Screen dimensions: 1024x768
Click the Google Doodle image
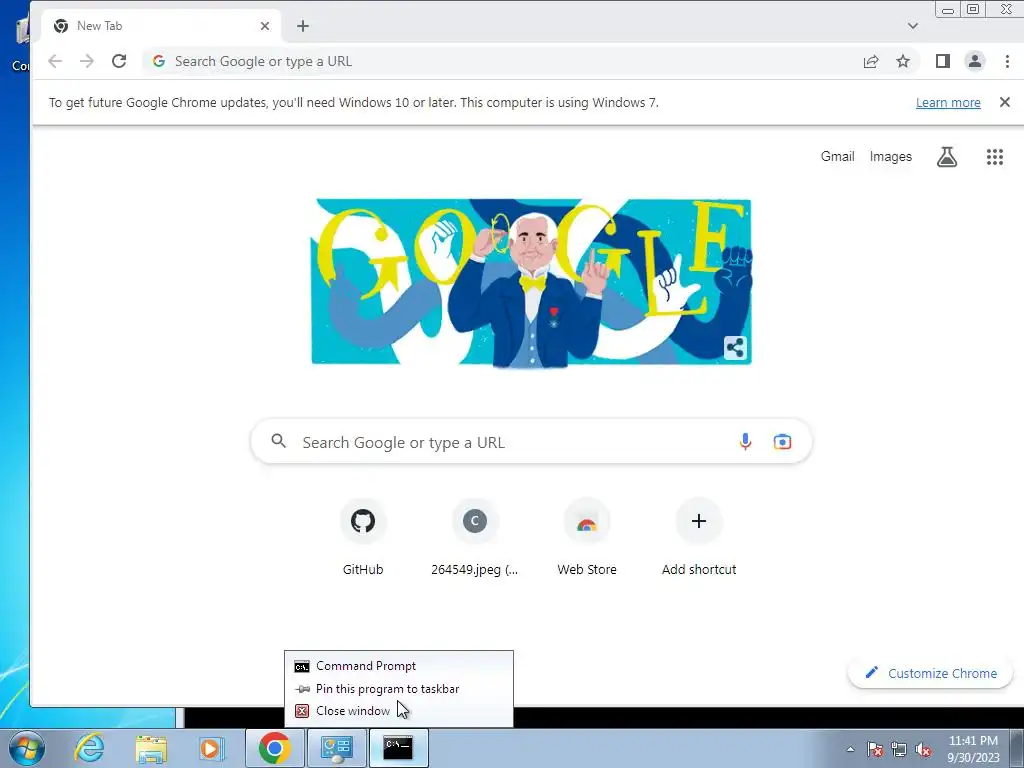(x=531, y=282)
